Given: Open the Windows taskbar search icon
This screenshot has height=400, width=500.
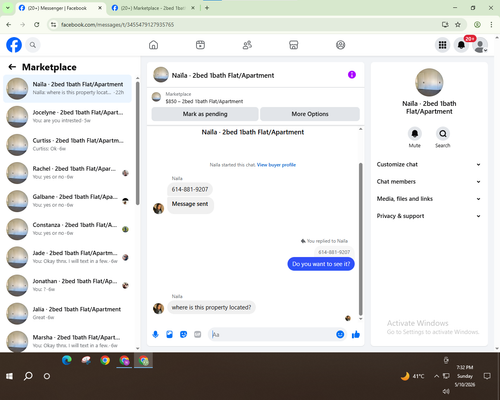Looking at the screenshot, I should (x=28, y=376).
